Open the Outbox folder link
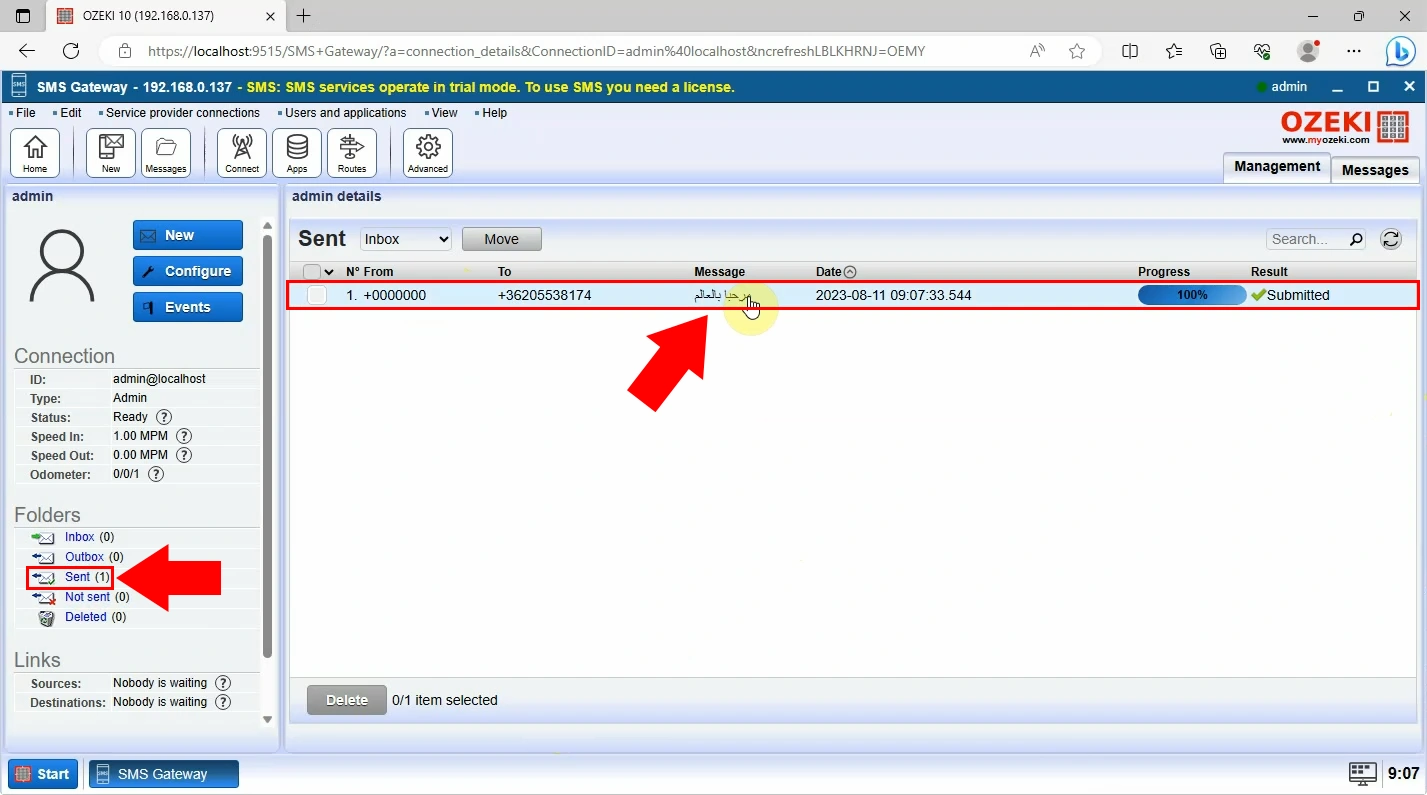 pos(85,557)
